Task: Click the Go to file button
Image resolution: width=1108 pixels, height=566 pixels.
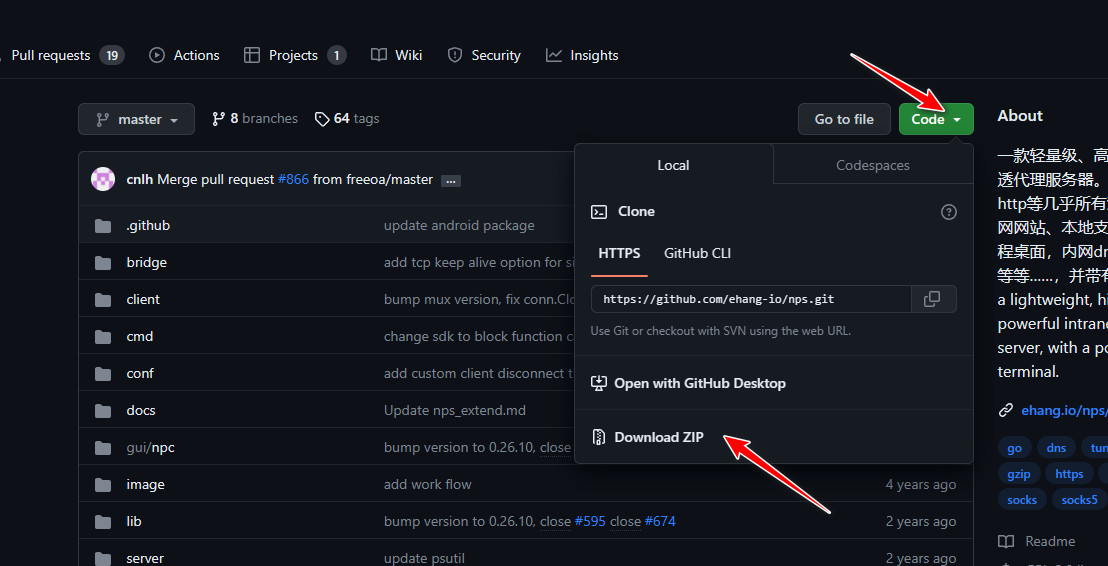Action: coord(844,119)
